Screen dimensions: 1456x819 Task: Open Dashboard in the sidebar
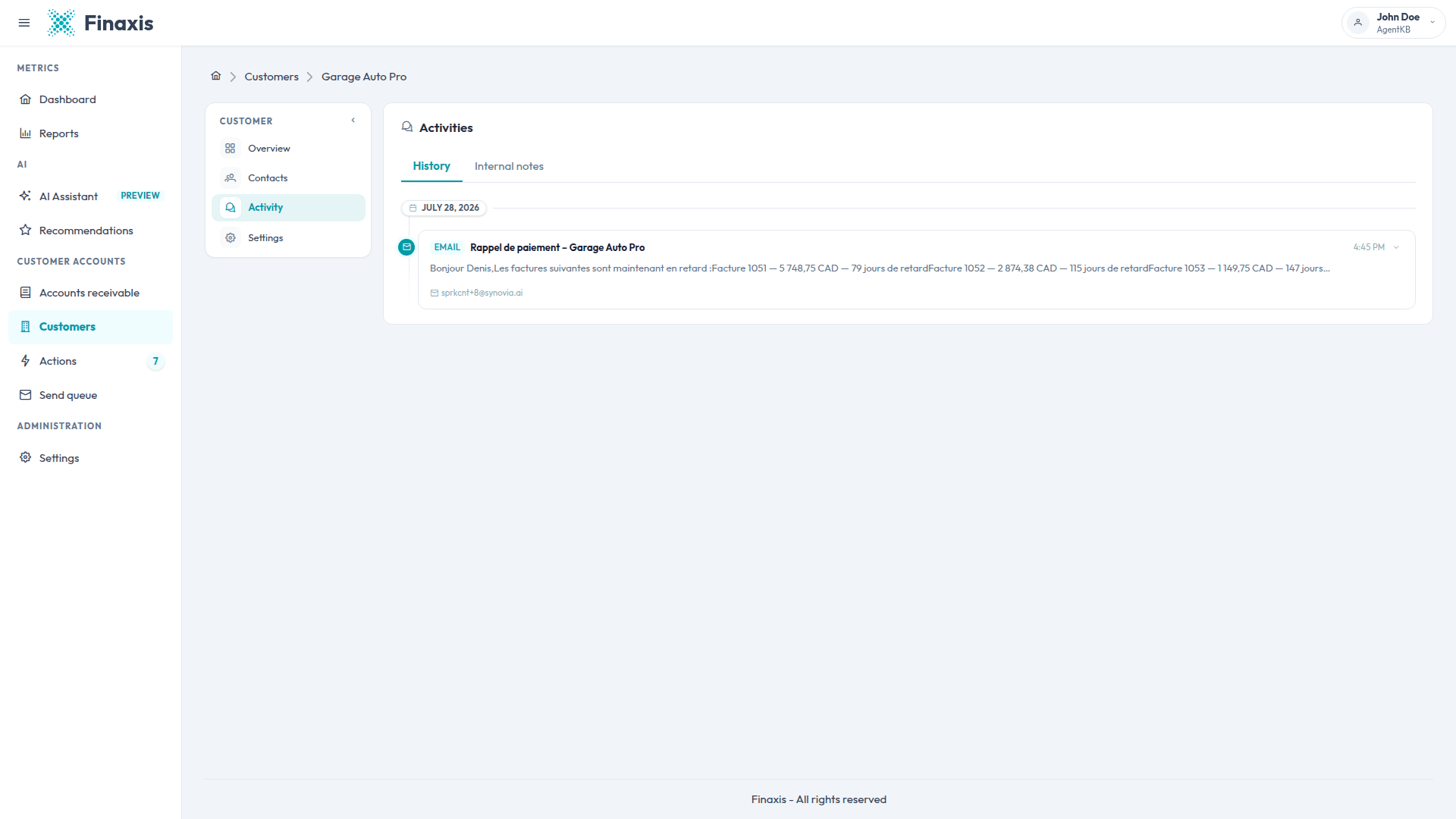coord(90,99)
